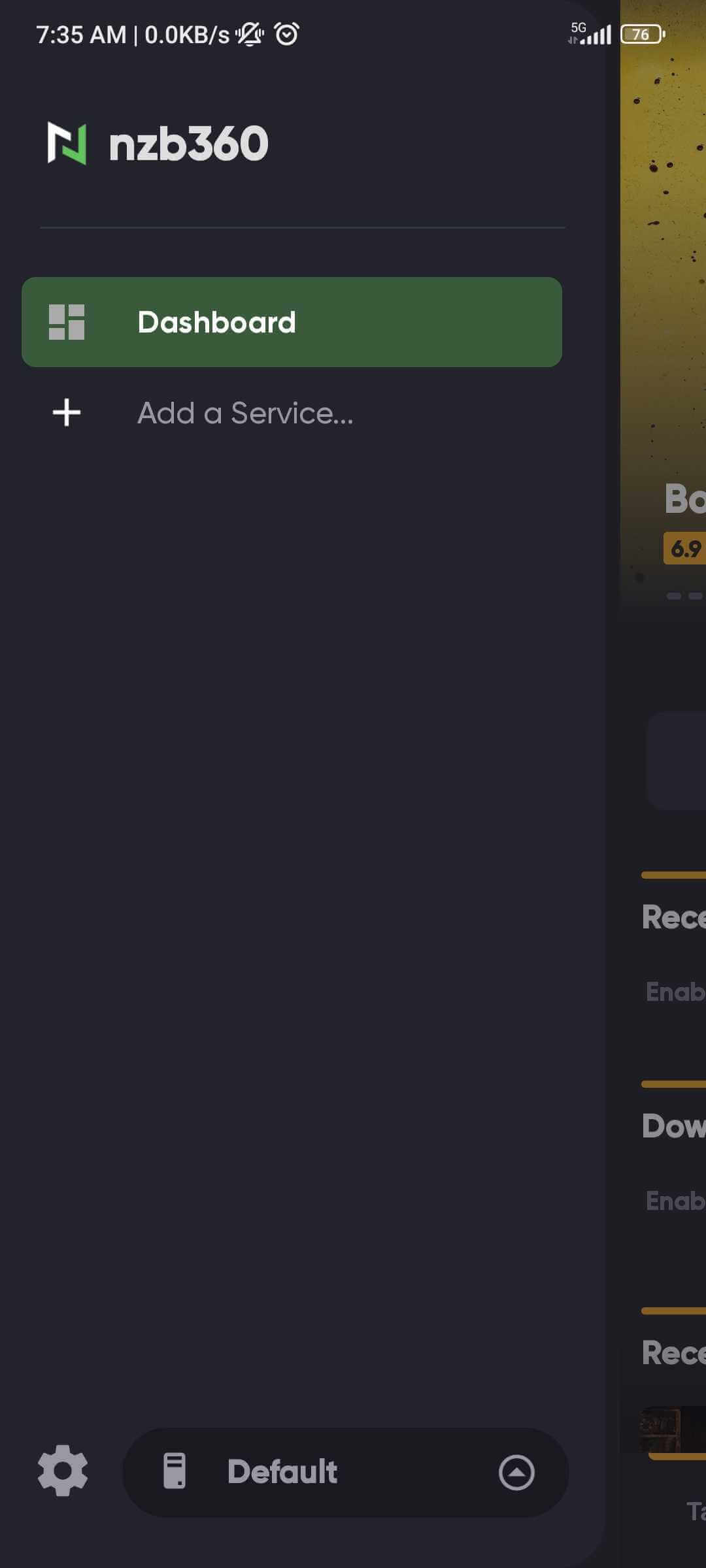Click the nzb360 logo icon

[67, 143]
